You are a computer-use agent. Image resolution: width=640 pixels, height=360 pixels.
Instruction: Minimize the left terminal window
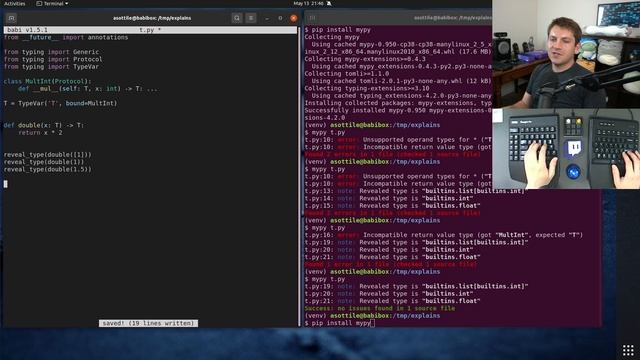[x=267, y=18]
